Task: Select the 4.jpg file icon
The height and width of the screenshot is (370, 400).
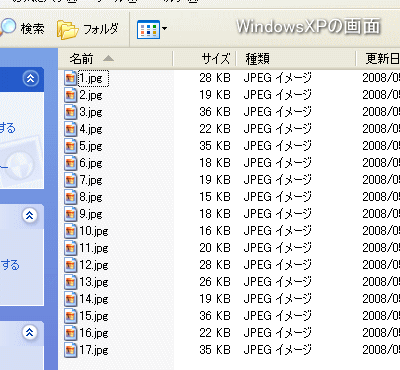Action: (70, 129)
